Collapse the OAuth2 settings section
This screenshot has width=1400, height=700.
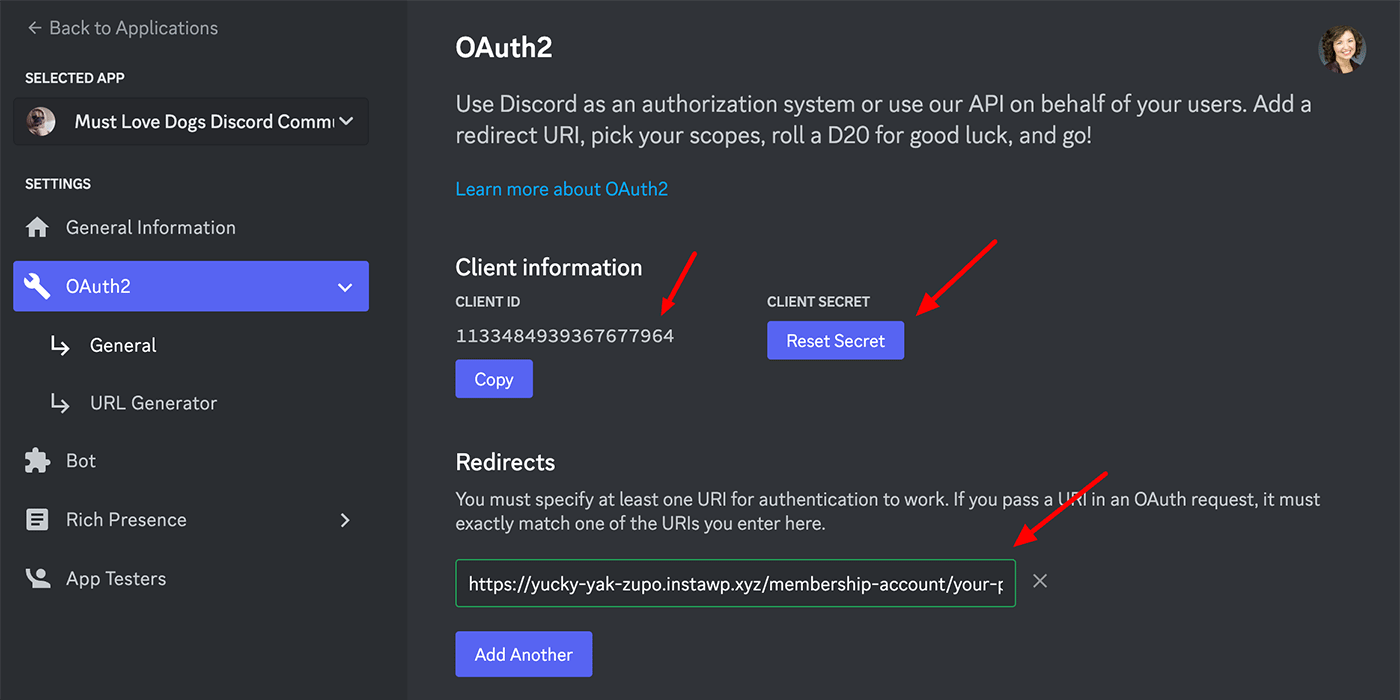click(344, 286)
